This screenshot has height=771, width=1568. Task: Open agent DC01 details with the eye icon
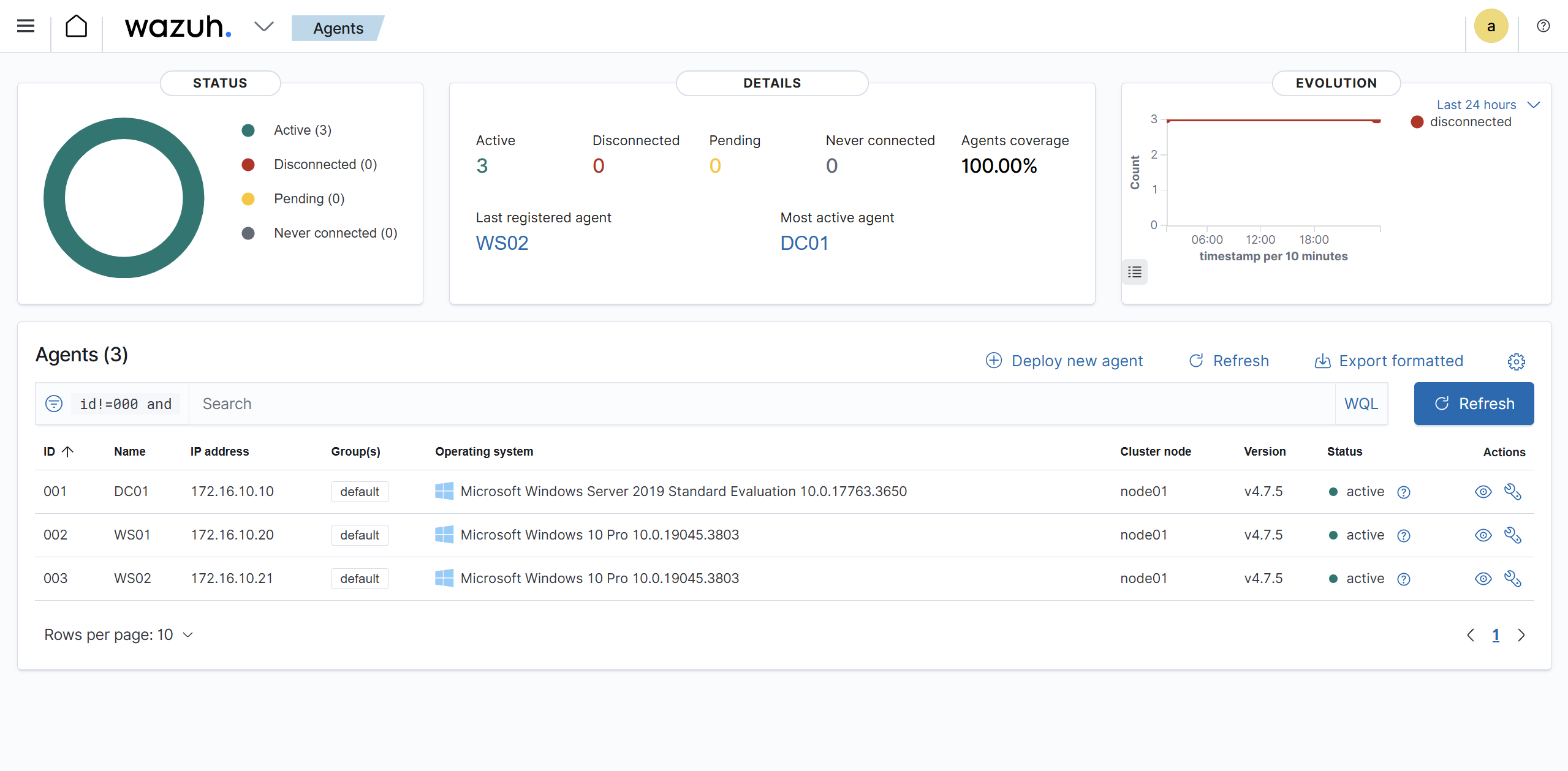pos(1483,491)
